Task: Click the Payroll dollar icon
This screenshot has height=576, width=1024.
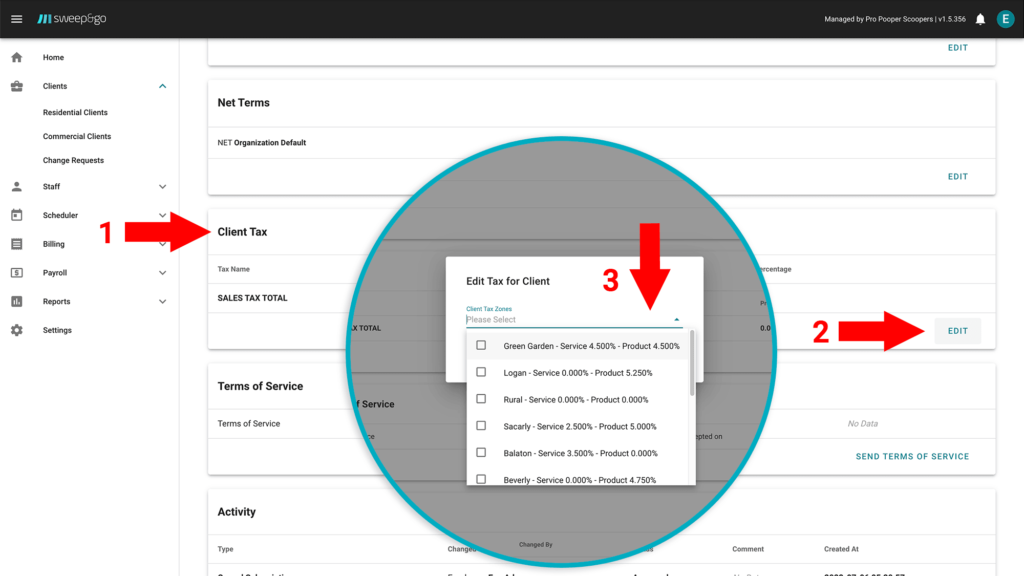Action: 17,272
